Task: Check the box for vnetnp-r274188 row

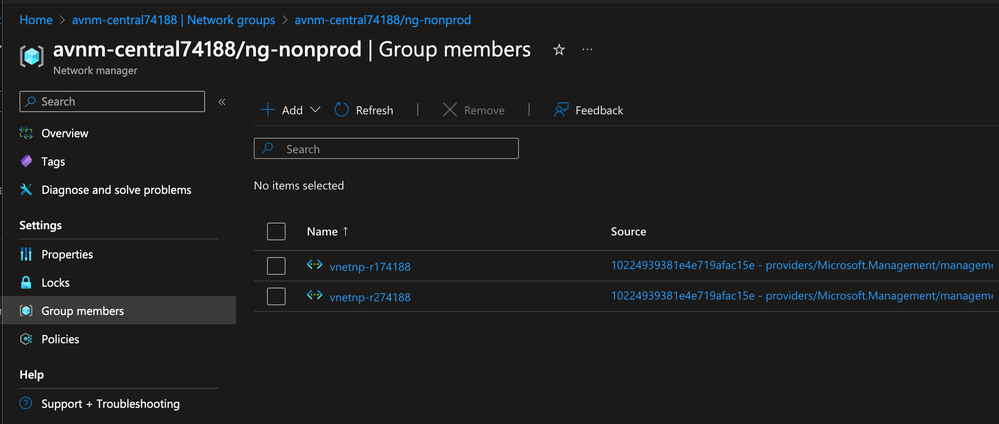Action: pyautogui.click(x=276, y=296)
